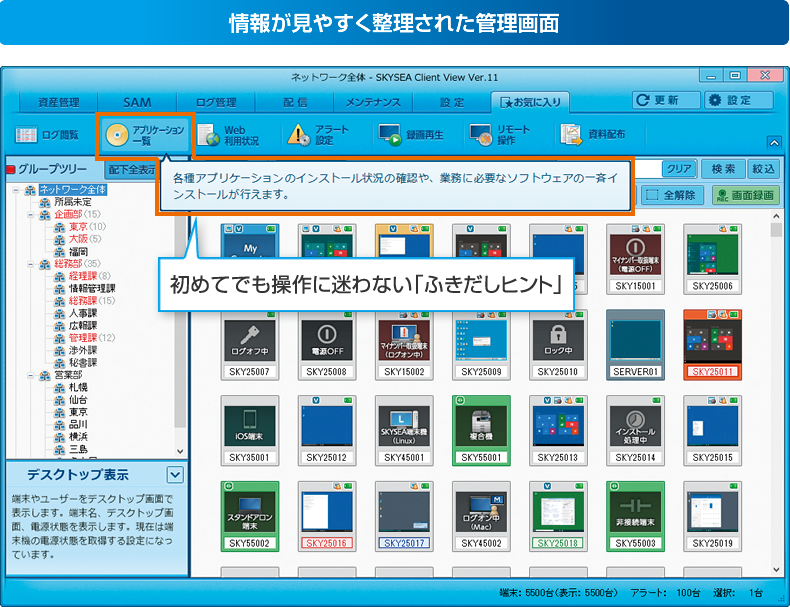Image resolution: width=790 pixels, height=607 pixels.
Task: Select the SKY25016 red-labeled thumbnail
Action: tap(326, 516)
